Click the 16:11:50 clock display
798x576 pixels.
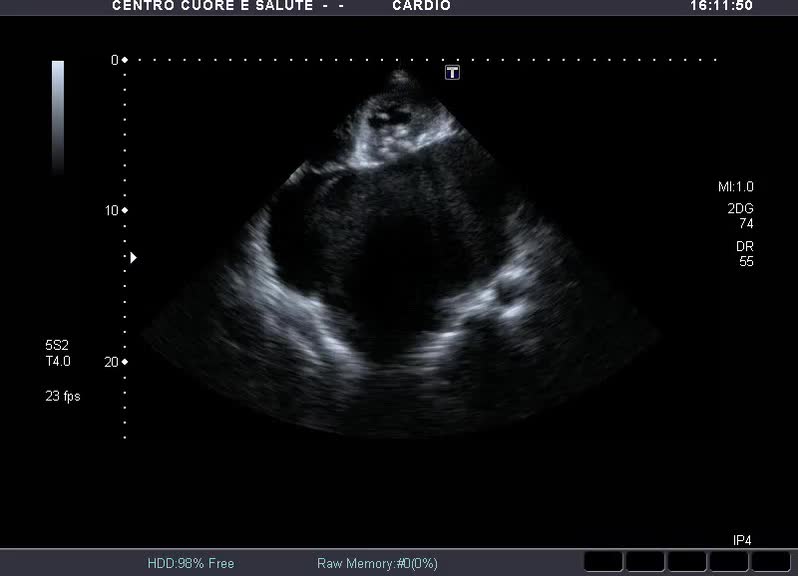(721, 6)
